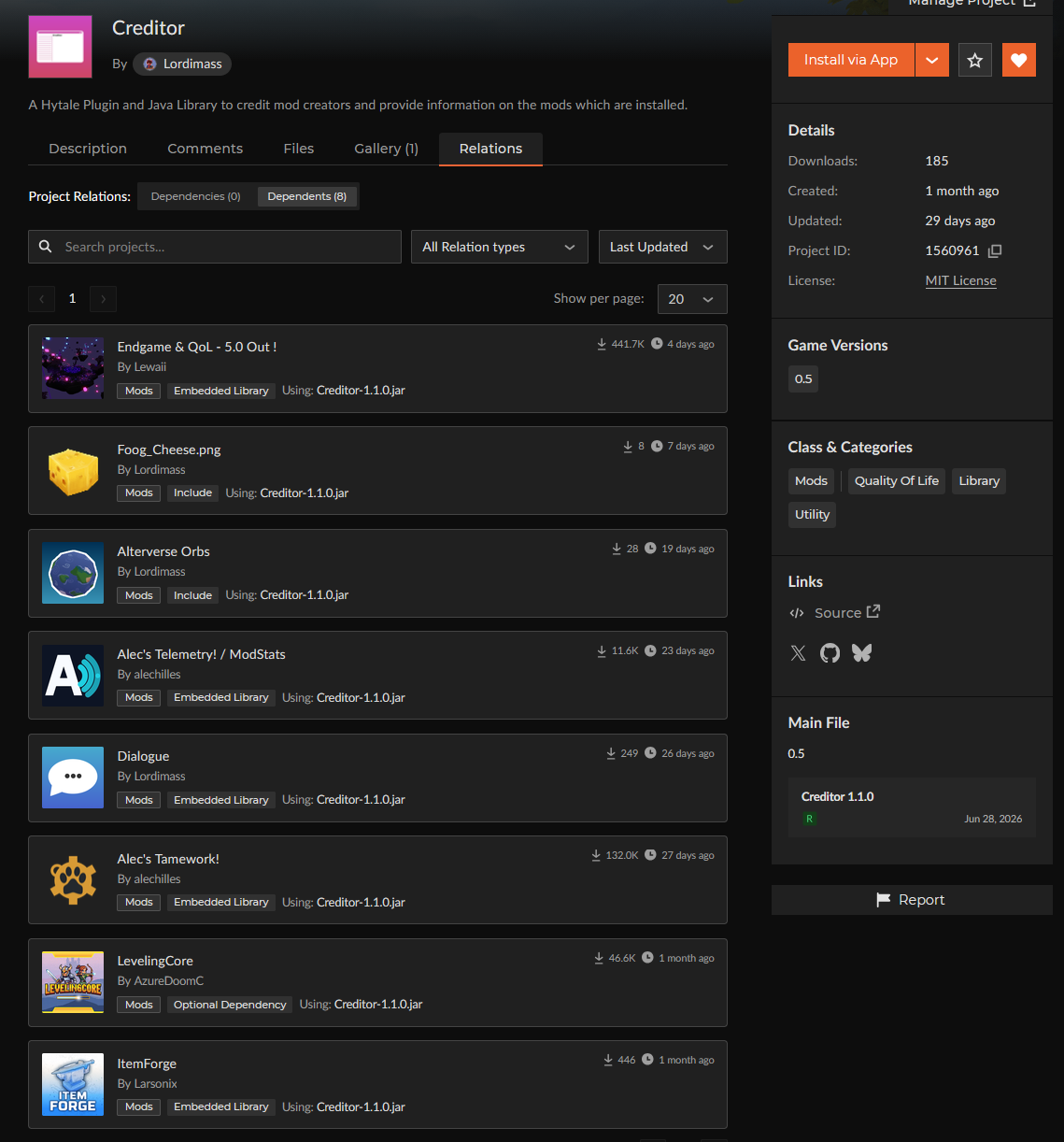Viewport: 1064px width, 1142px height.
Task: Click download count icon on Endgame row
Action: pos(602,344)
